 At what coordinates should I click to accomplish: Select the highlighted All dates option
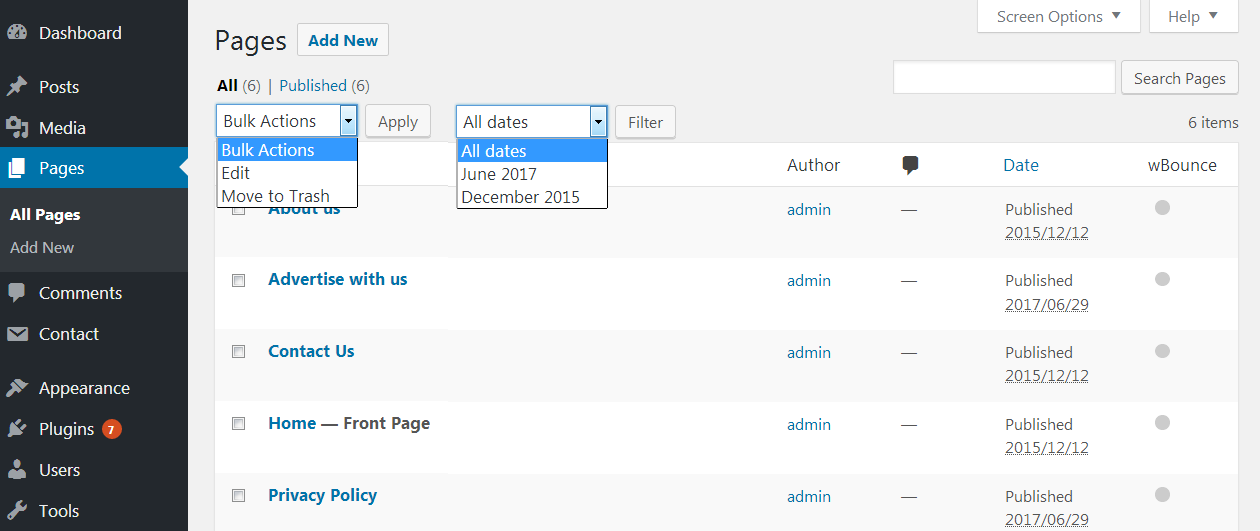[532, 151]
